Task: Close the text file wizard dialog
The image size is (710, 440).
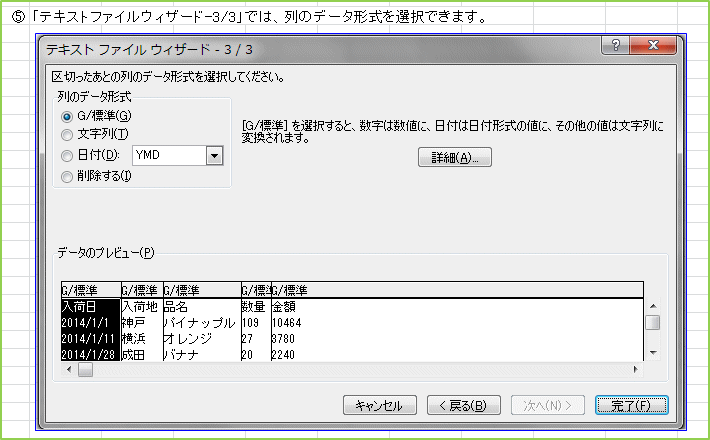Action: pos(653,45)
